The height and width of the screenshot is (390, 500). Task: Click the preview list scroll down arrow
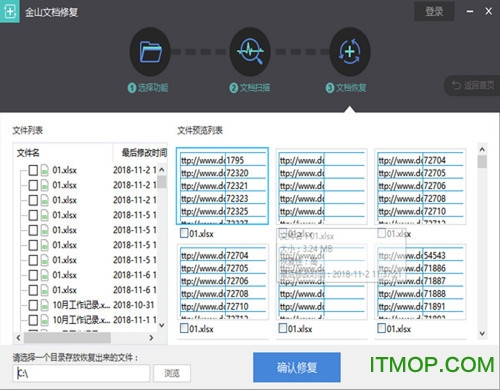point(482,333)
